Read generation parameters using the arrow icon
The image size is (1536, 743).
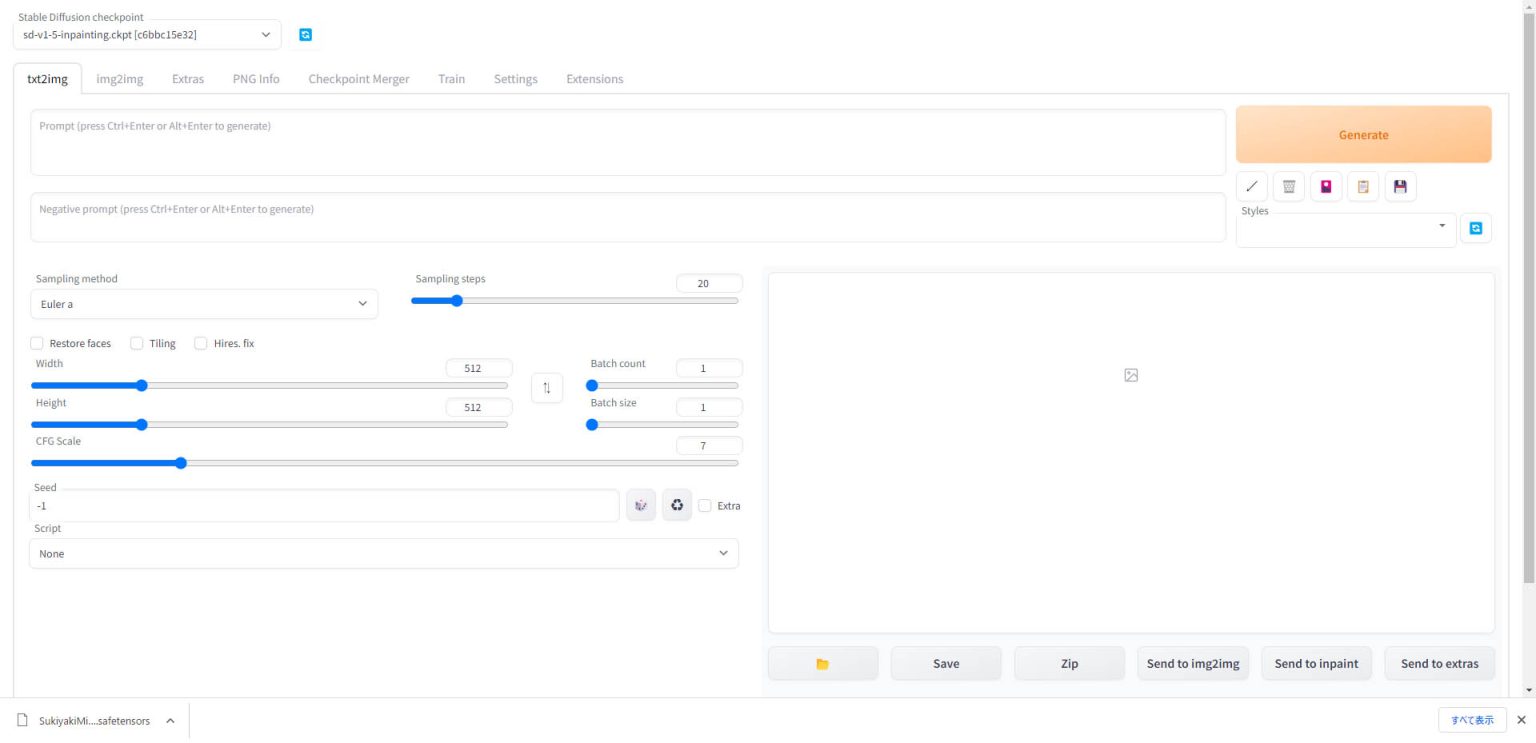coord(1251,186)
